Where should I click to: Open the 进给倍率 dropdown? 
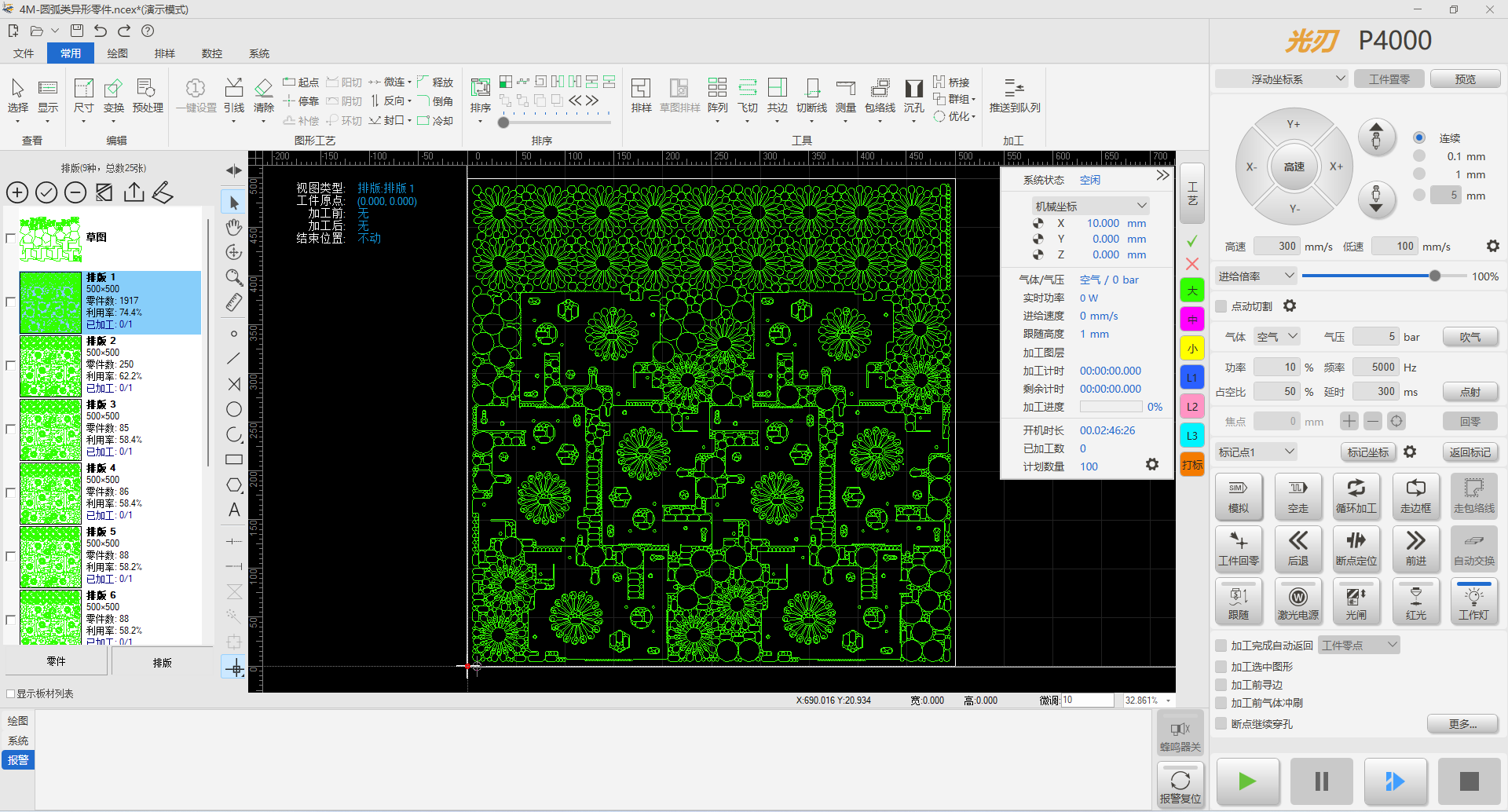tap(1255, 276)
